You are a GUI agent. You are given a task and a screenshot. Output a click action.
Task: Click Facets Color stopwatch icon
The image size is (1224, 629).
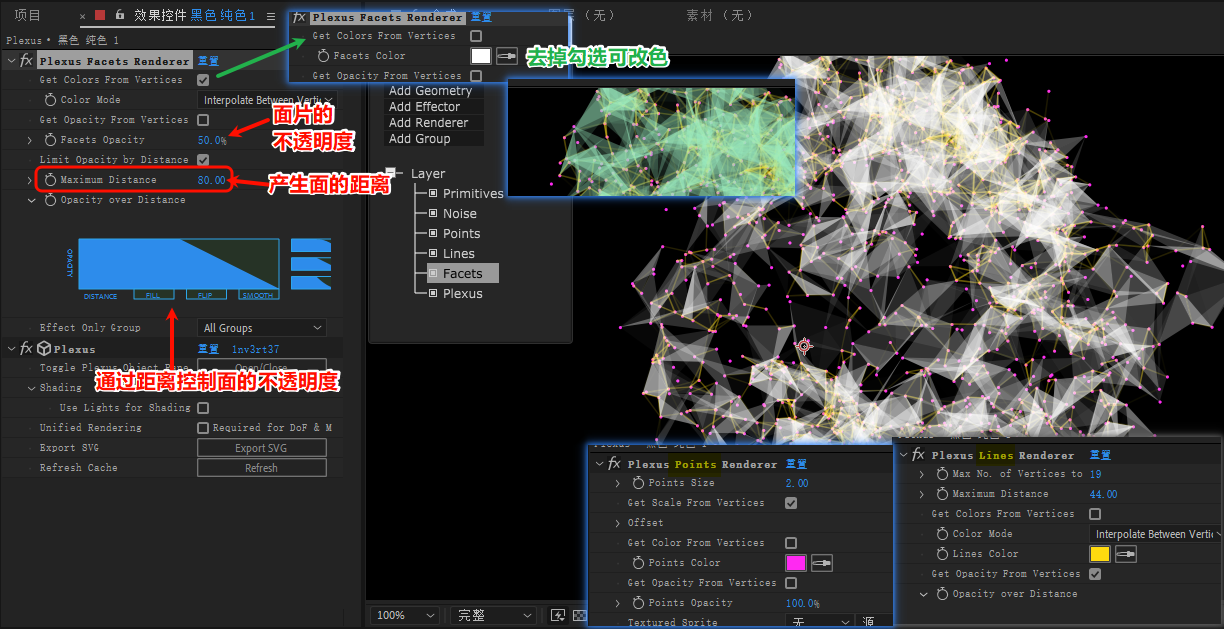(323, 56)
